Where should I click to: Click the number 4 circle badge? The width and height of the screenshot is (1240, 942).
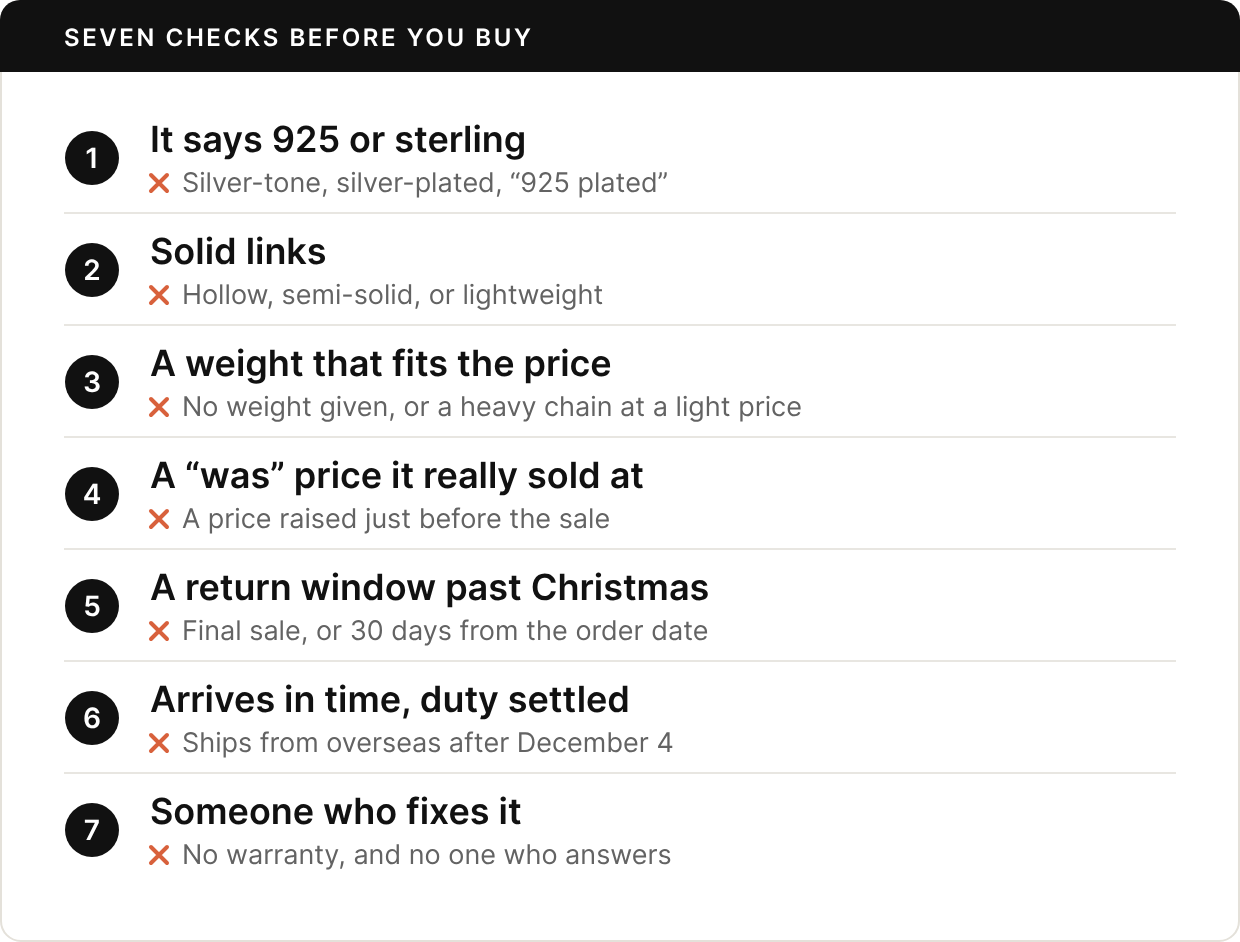92,494
